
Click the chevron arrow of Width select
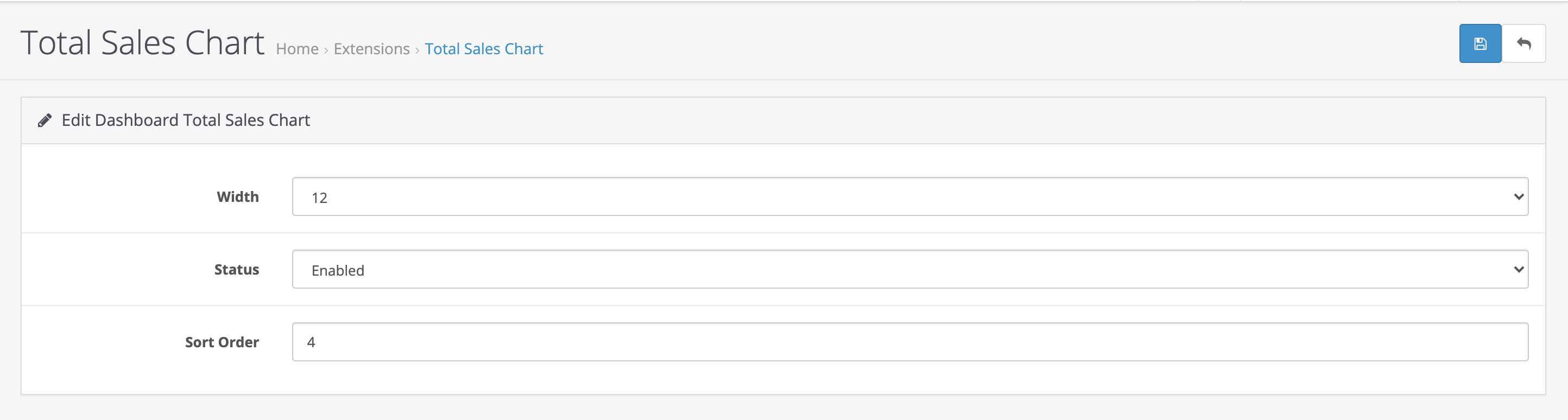click(1518, 196)
